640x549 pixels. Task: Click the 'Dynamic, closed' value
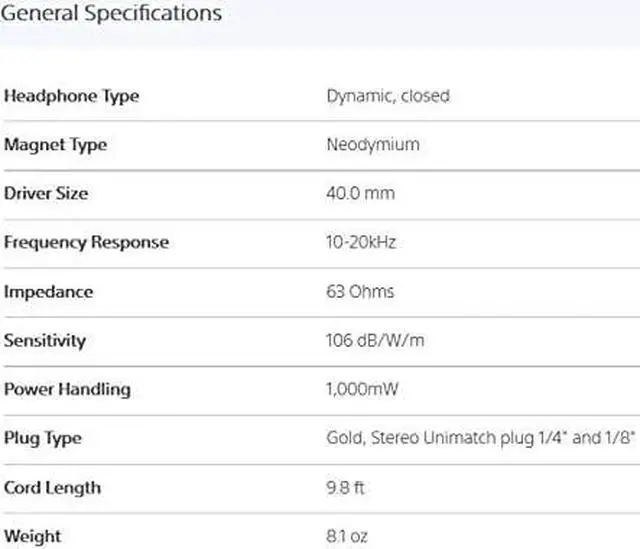pyautogui.click(x=388, y=96)
